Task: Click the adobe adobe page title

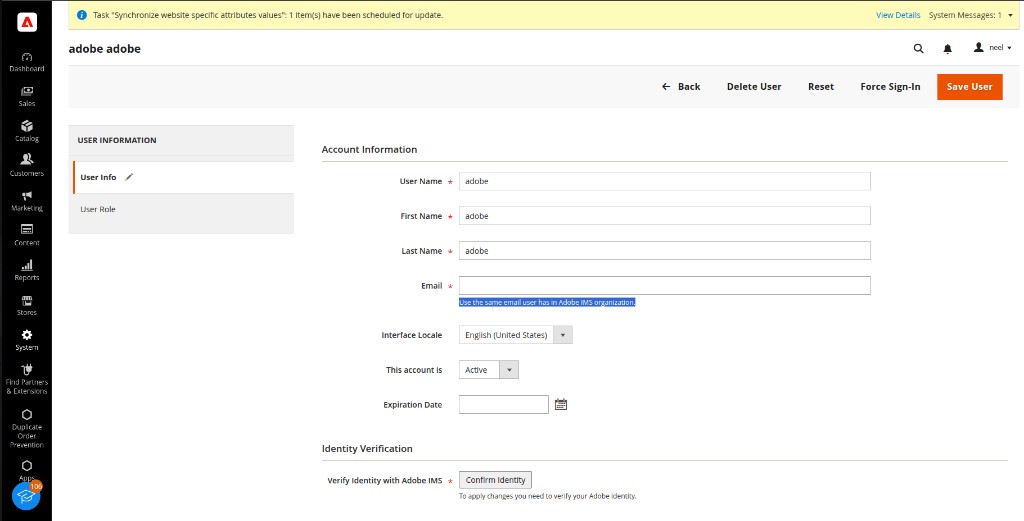Action: 104,49
